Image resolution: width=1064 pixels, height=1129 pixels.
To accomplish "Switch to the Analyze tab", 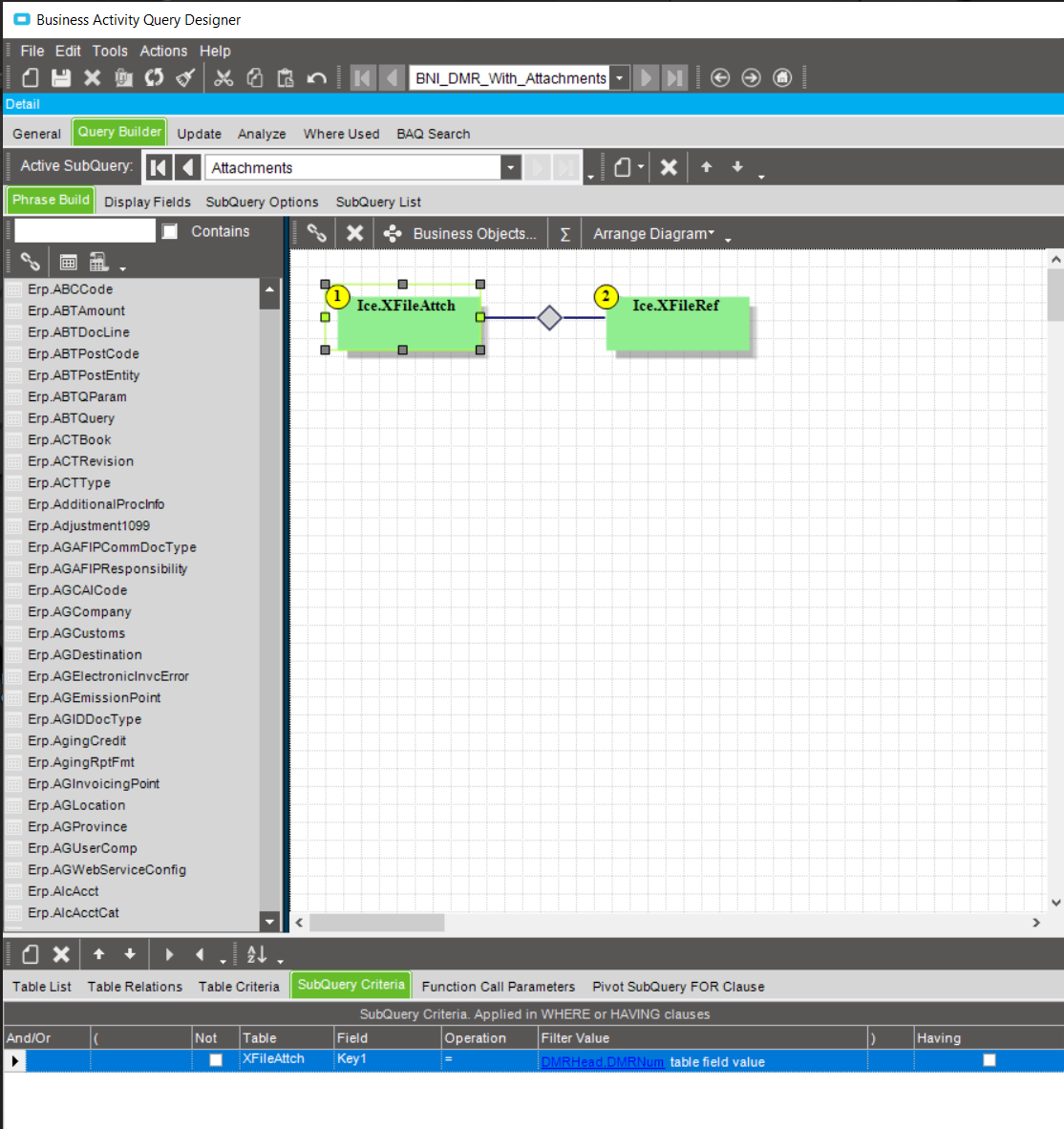I will (262, 134).
